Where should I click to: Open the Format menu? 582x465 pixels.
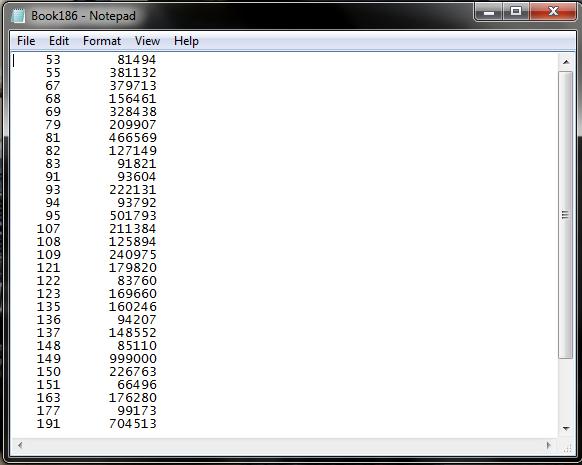[x=102, y=41]
